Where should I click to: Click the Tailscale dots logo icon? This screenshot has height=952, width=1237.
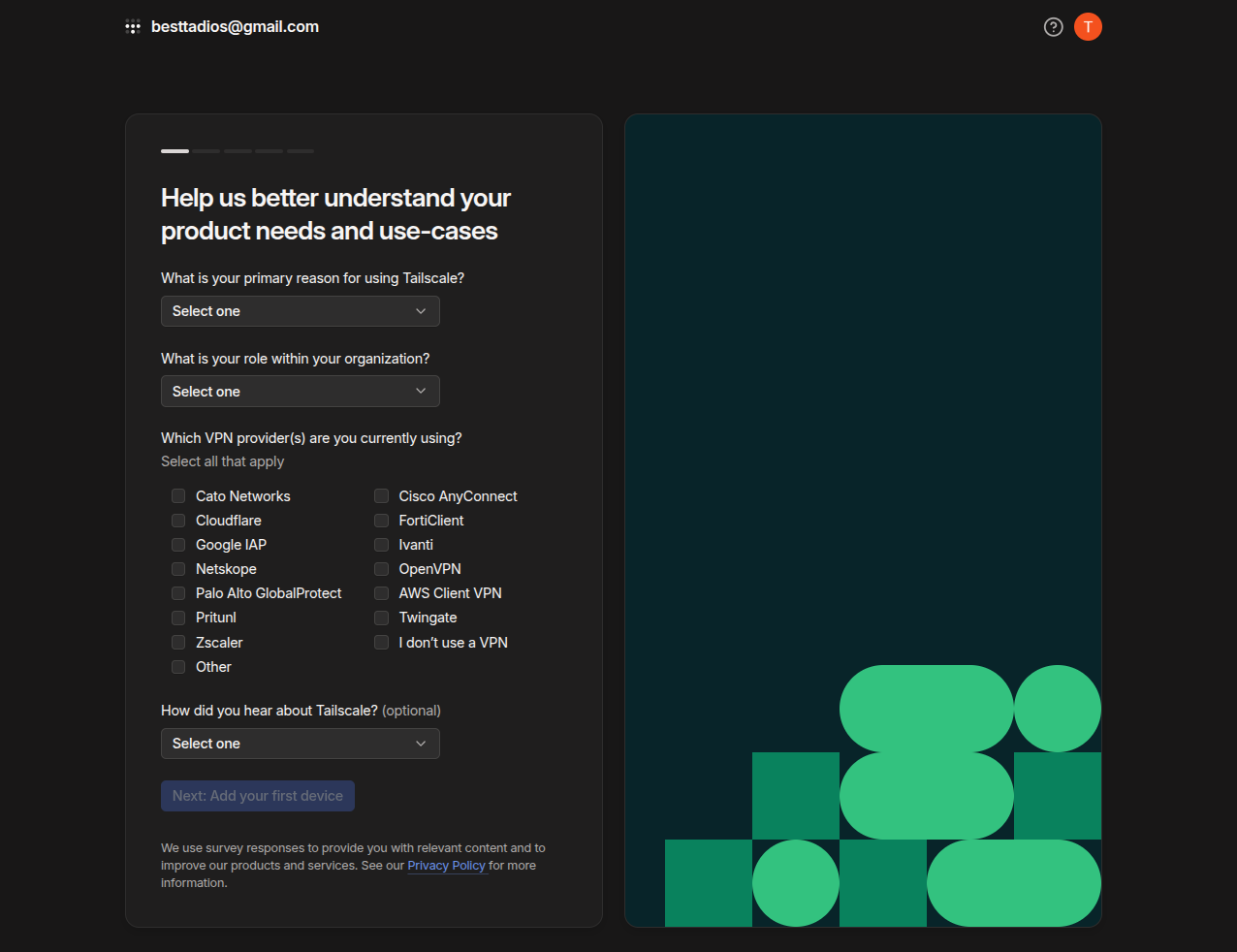coord(133,27)
